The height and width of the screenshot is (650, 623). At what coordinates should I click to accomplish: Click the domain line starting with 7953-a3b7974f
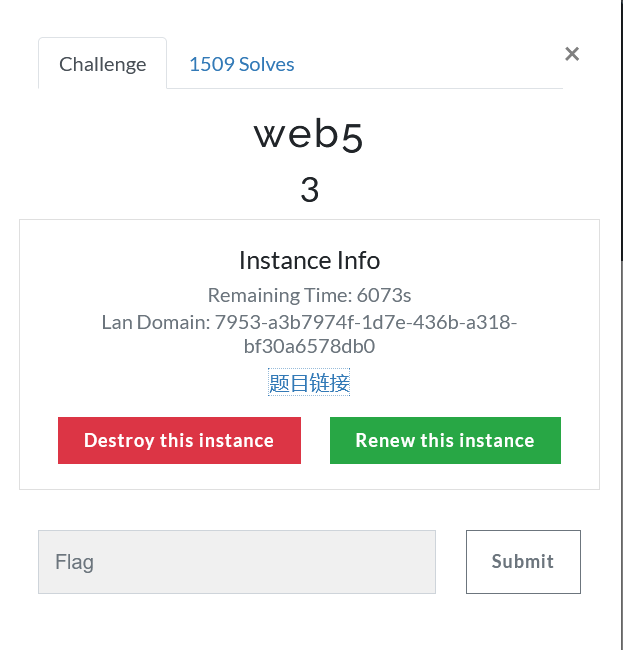click(366, 322)
